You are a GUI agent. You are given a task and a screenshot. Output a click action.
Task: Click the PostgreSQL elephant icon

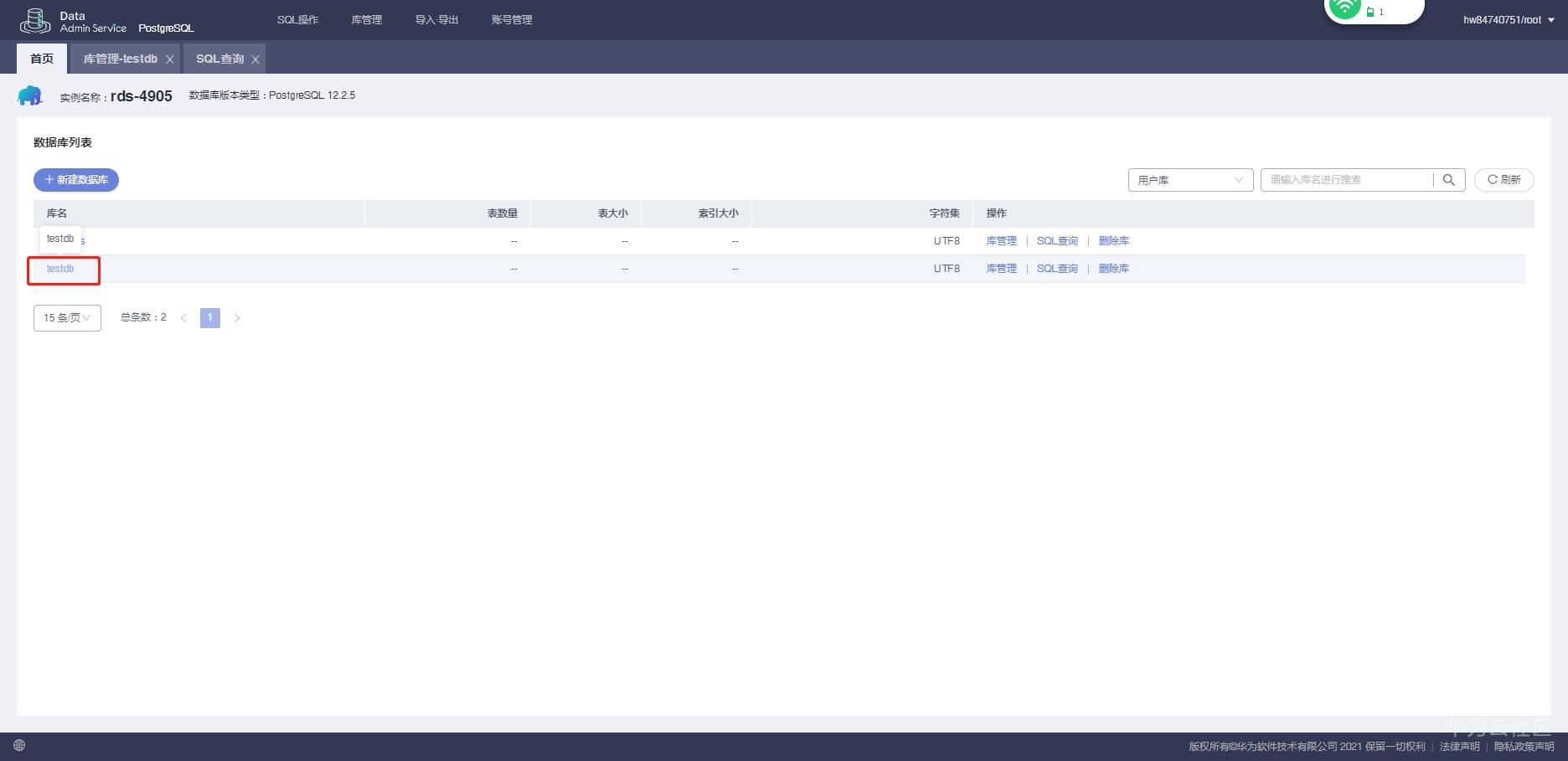[x=30, y=95]
